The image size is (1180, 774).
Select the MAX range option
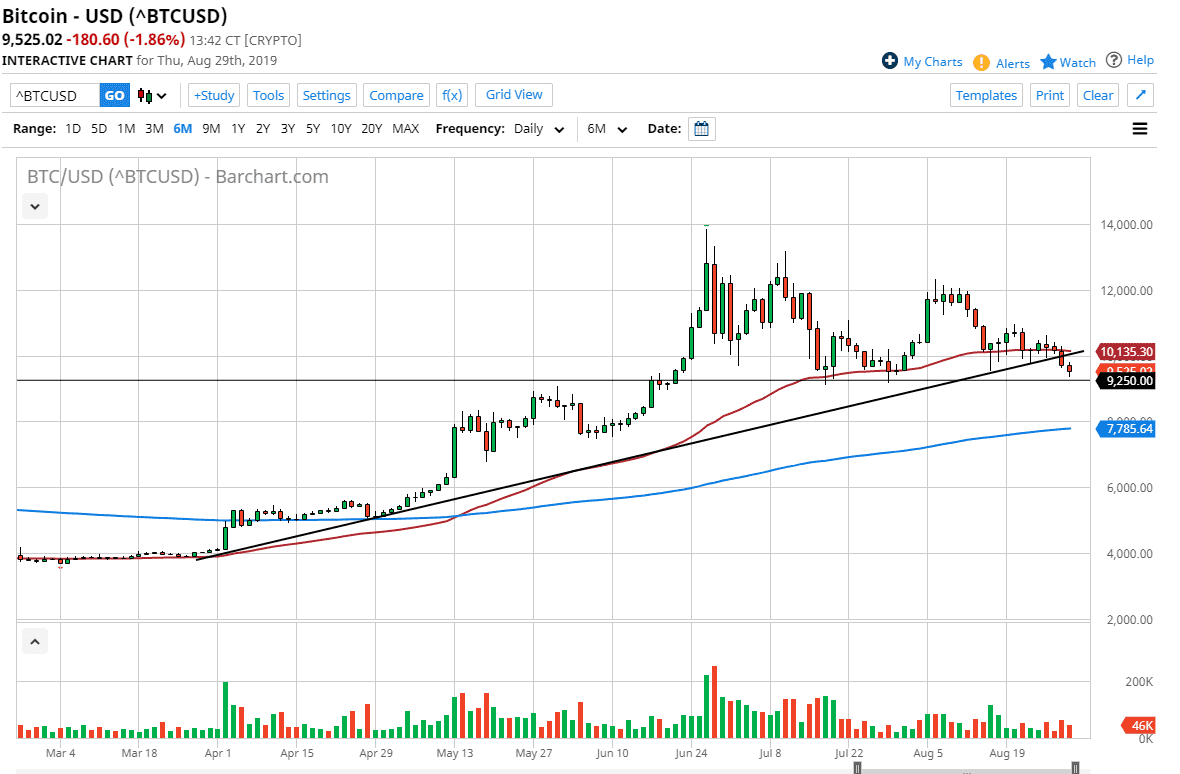point(405,128)
